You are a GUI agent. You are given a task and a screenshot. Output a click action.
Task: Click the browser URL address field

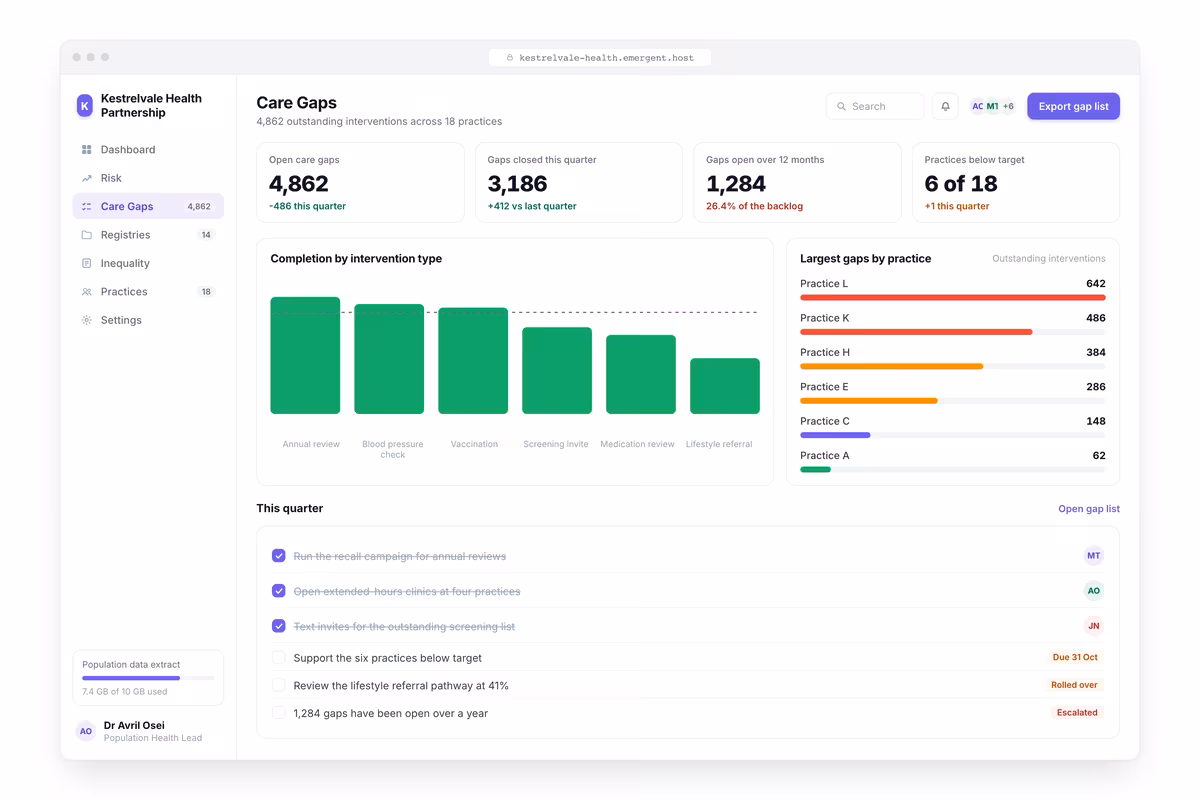[600, 58]
